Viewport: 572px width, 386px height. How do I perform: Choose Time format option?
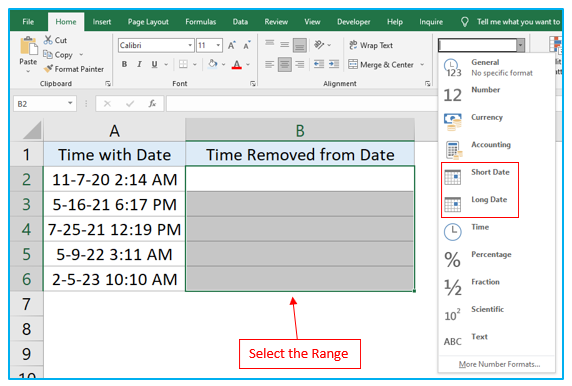pyautogui.click(x=496, y=232)
